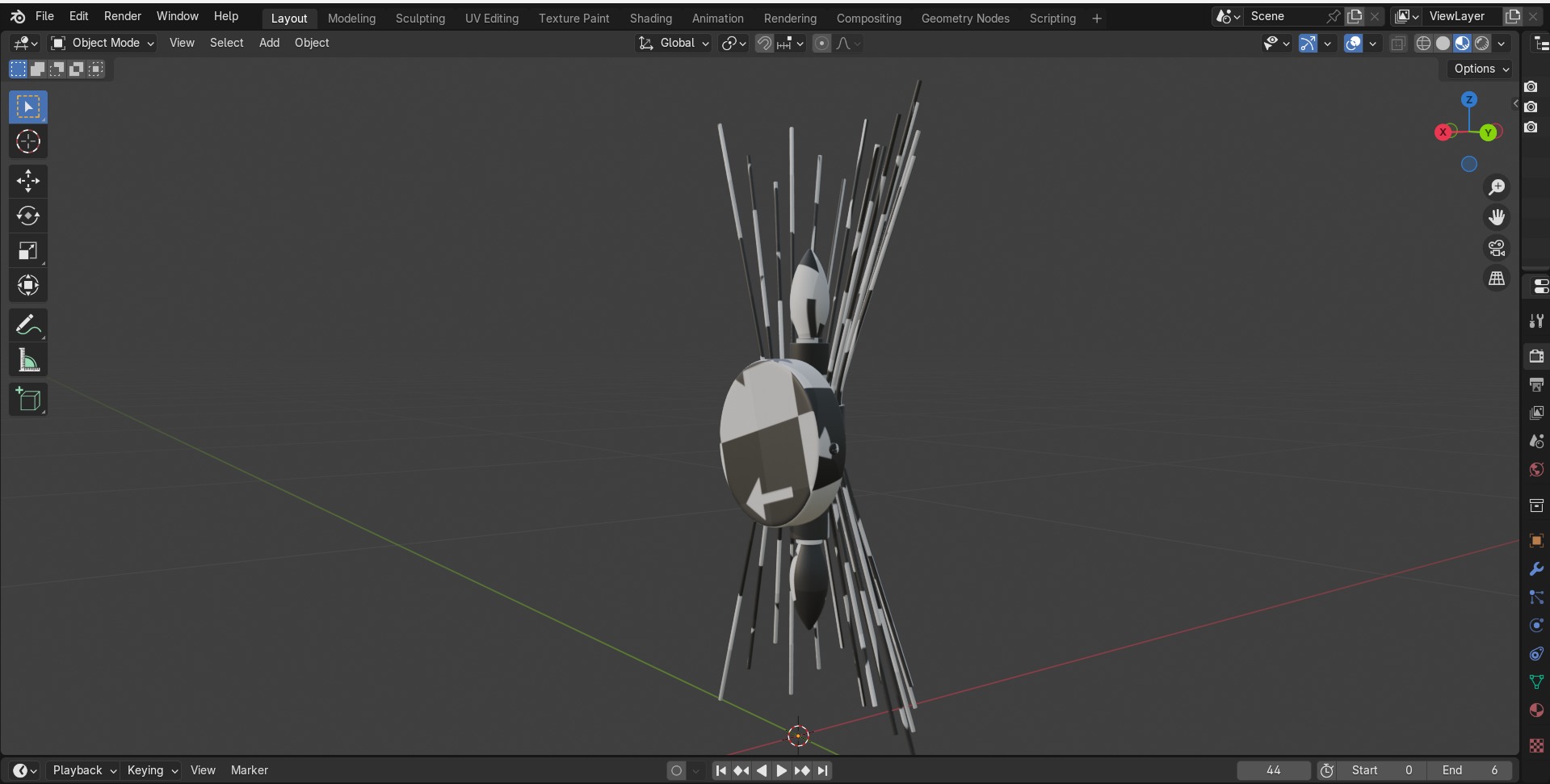Open the viewport Options dropdown
The width and height of the screenshot is (1550, 784).
[1481, 69]
